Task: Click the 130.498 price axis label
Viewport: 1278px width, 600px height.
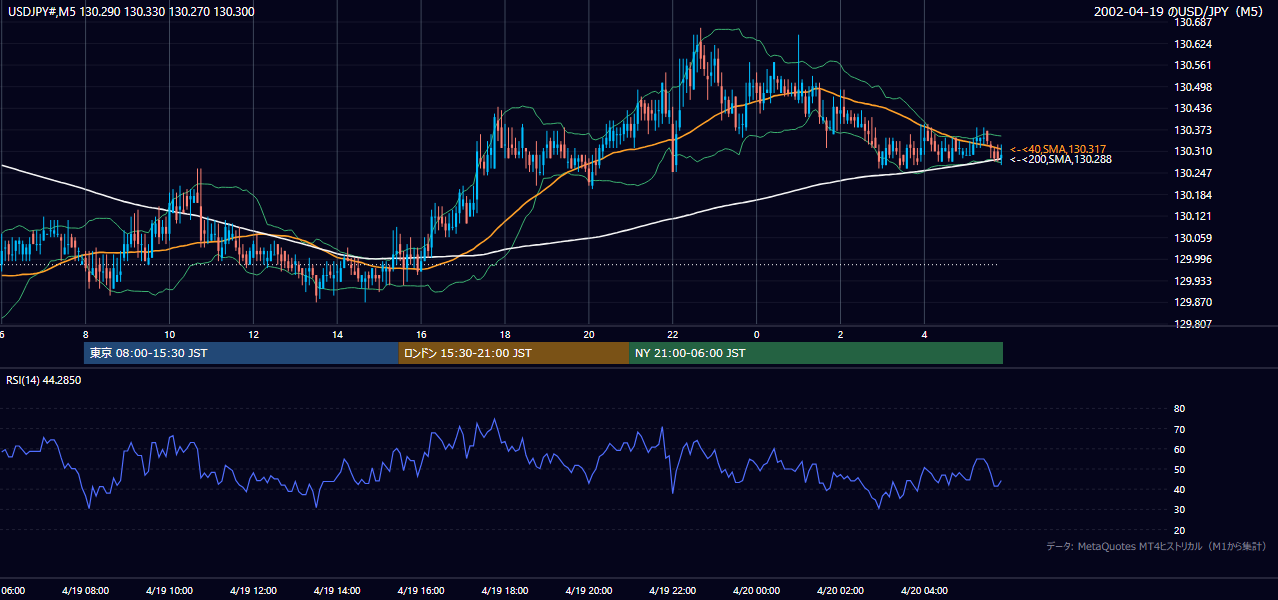Action: (1192, 87)
